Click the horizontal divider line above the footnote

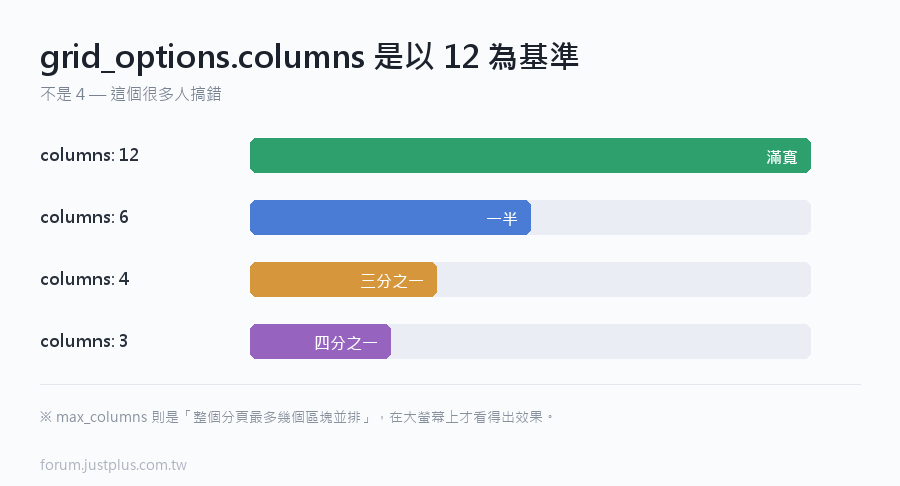pos(451,384)
